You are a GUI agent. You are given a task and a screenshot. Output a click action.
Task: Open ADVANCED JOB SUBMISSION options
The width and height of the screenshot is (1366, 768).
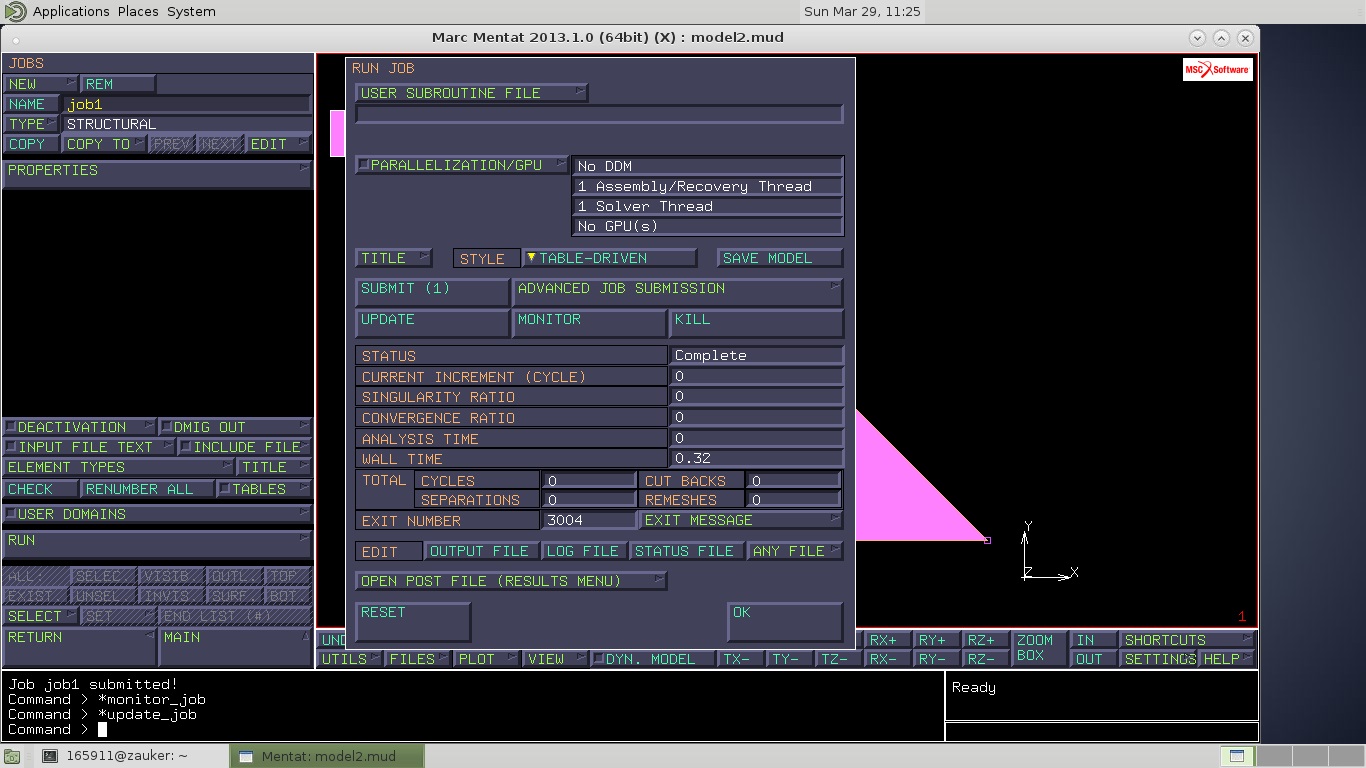coord(678,292)
